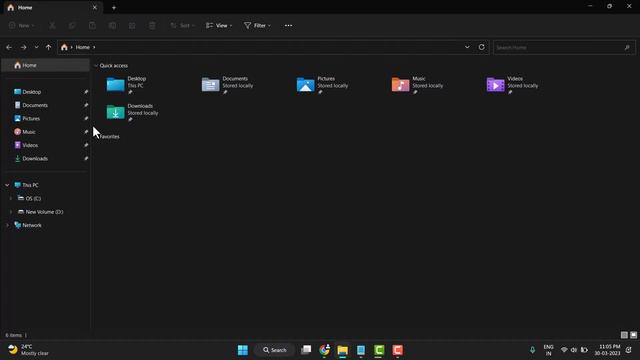Click the red Camtasia recorder taskbar icon
Image resolution: width=640 pixels, height=360 pixels.
[398, 350]
